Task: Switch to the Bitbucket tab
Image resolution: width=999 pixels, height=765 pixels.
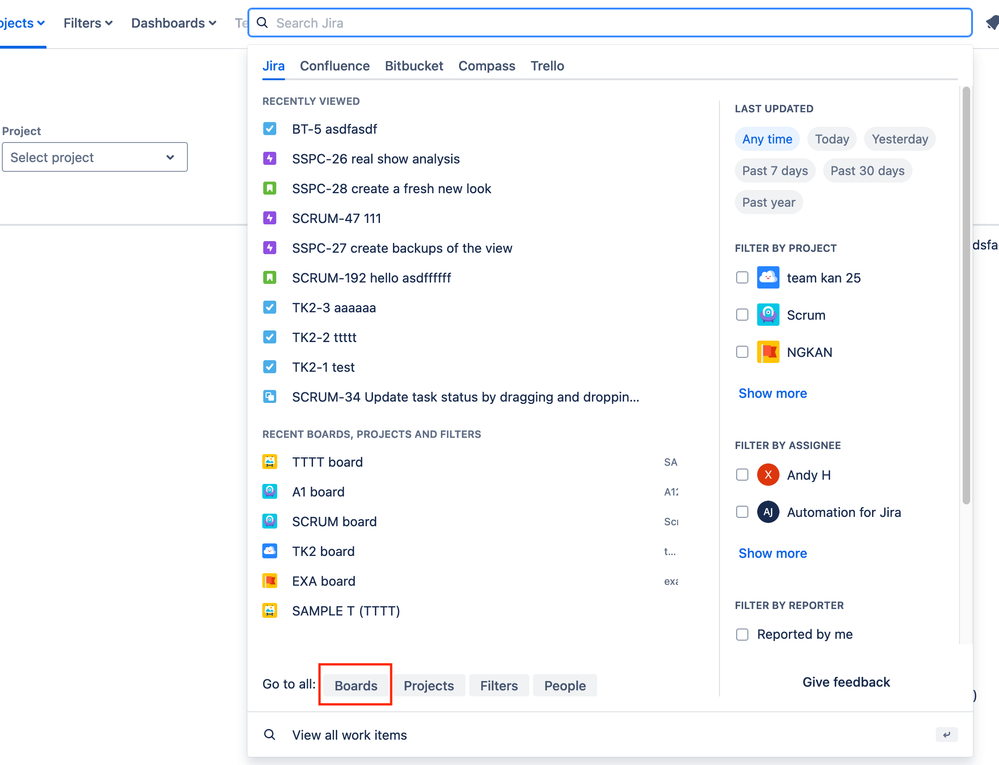Action: (414, 66)
